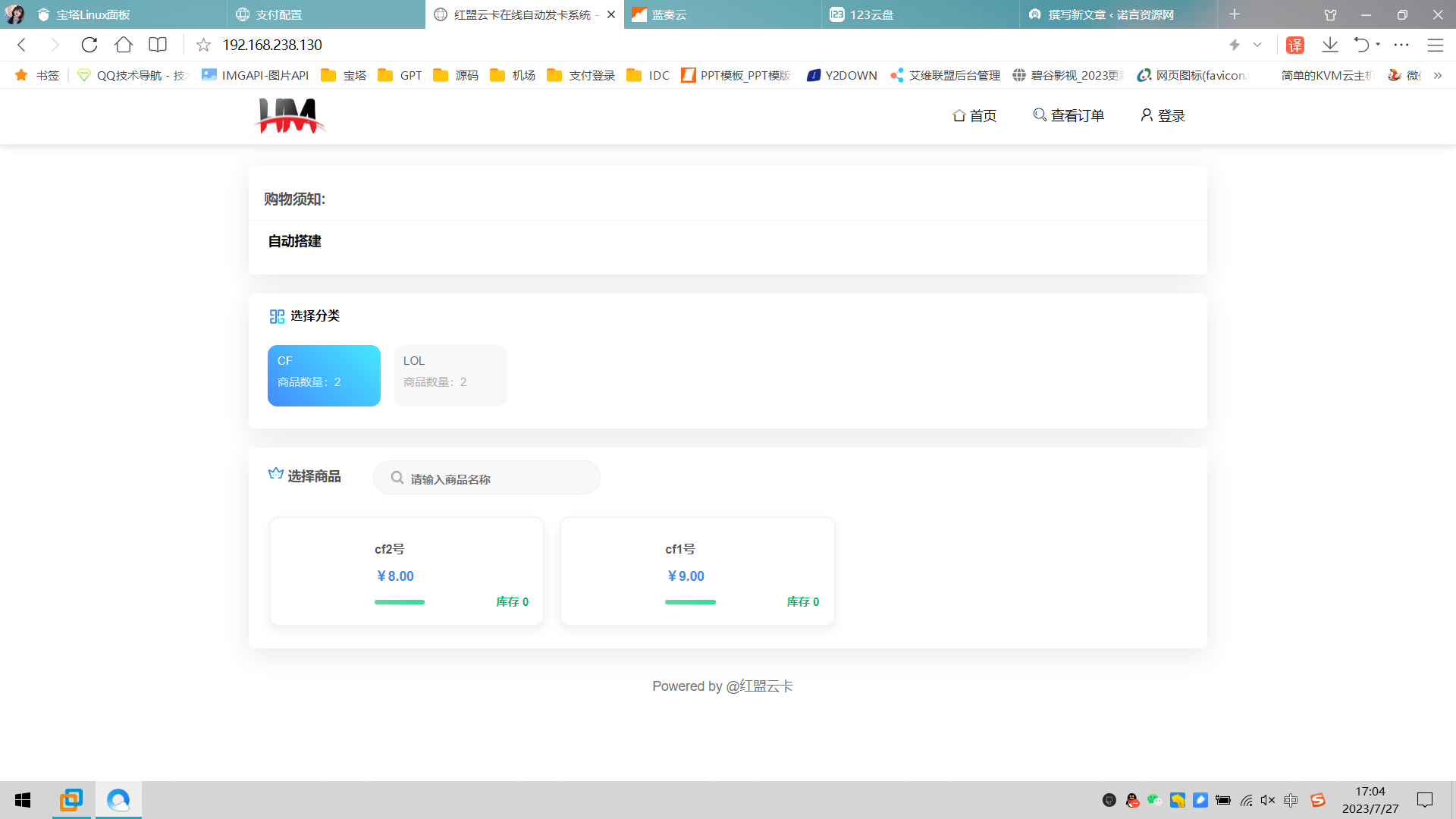Viewport: 1456px width, 819px height.
Task: Open the WeChat tray icon
Action: (1154, 800)
